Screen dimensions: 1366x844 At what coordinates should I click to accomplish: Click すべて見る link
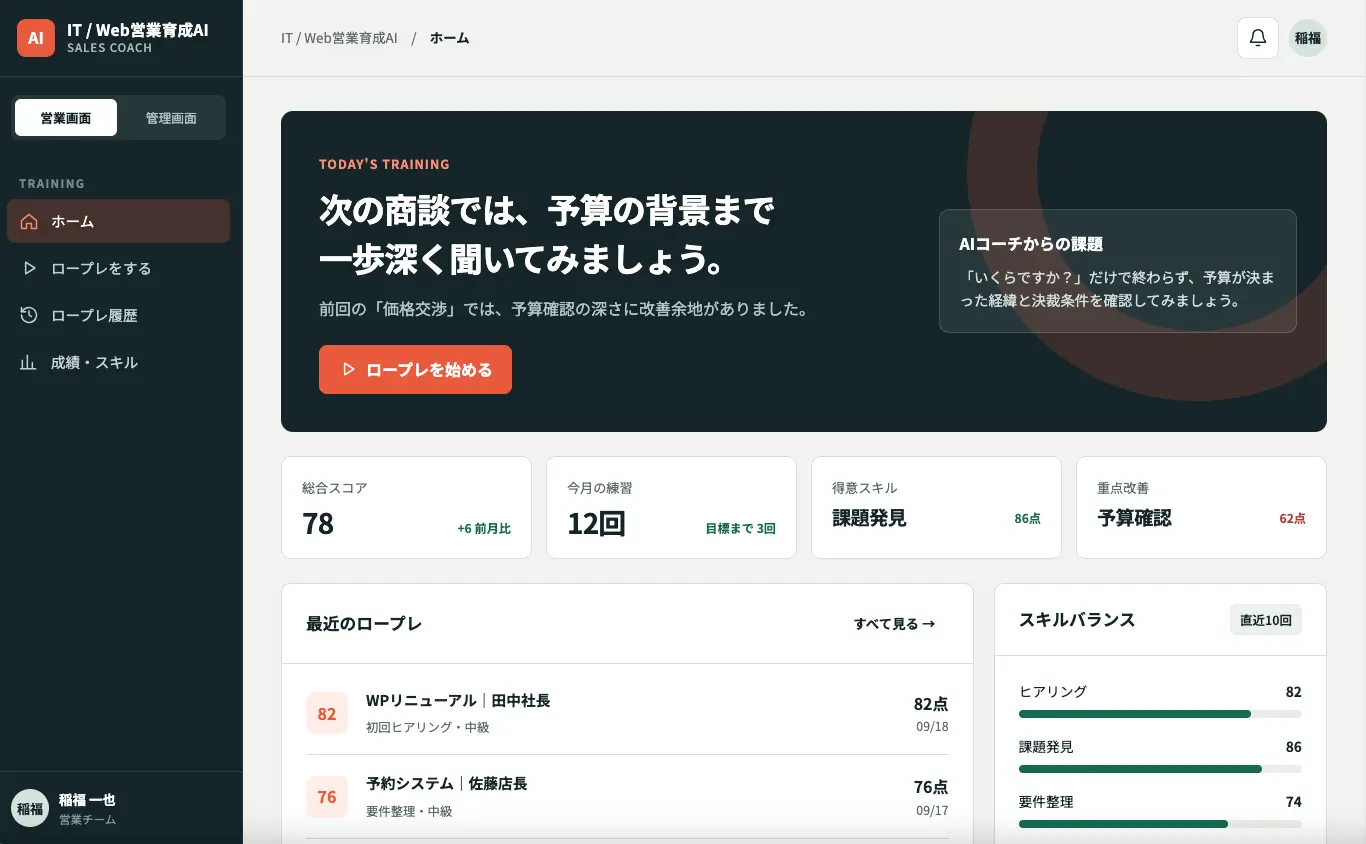(x=894, y=623)
